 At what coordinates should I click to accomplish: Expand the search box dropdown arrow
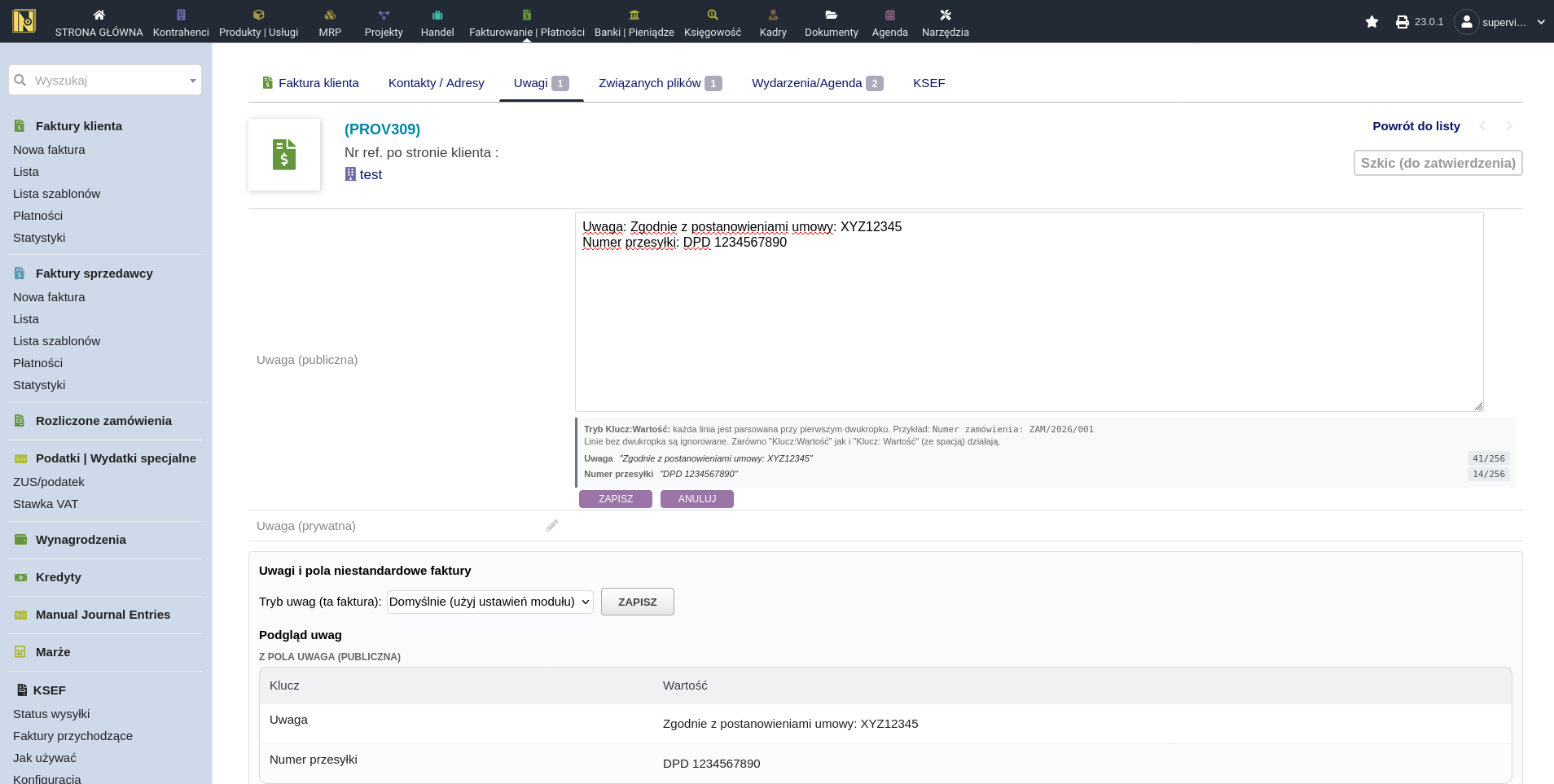click(192, 81)
